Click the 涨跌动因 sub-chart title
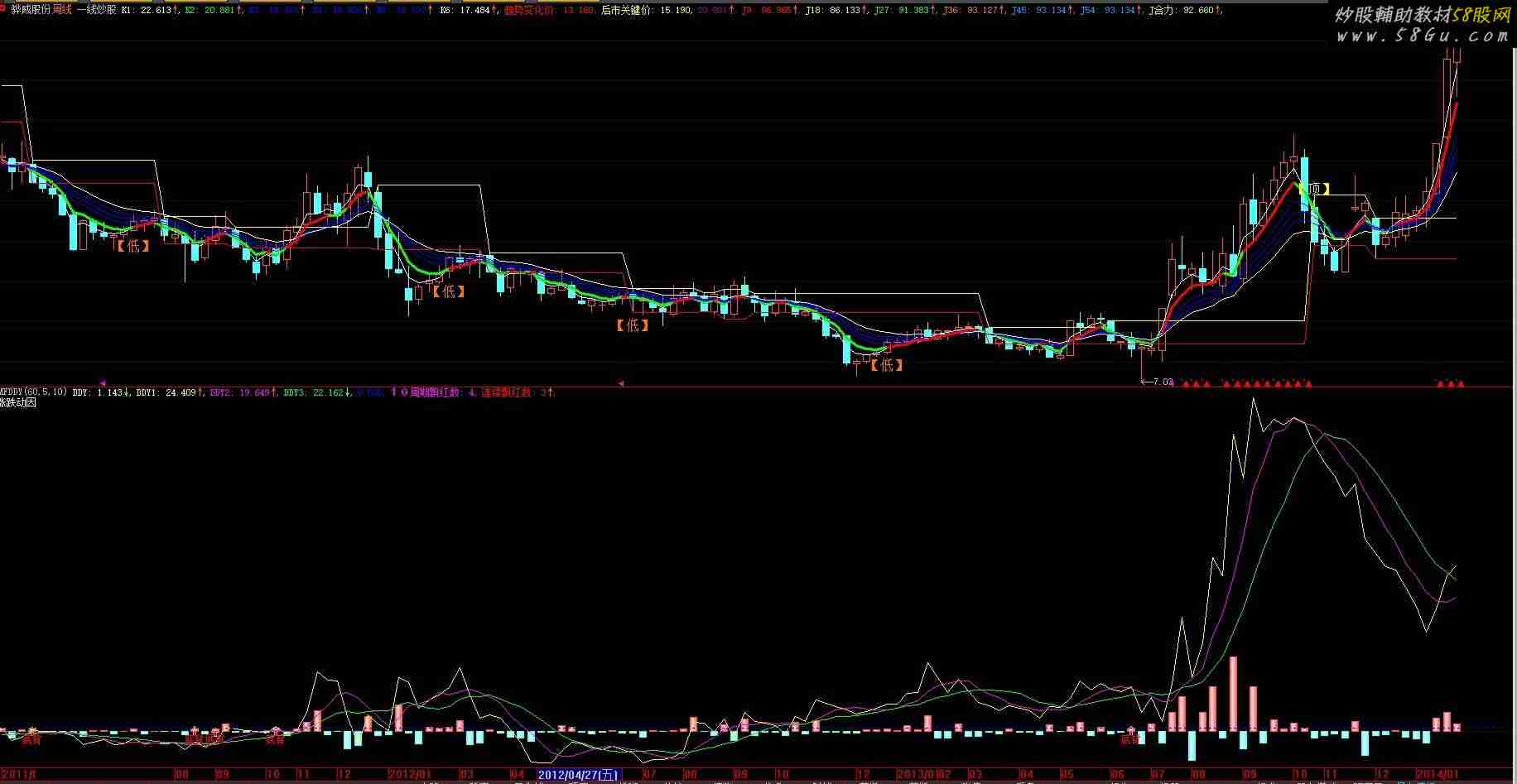The height and width of the screenshot is (784, 1517). (18, 402)
